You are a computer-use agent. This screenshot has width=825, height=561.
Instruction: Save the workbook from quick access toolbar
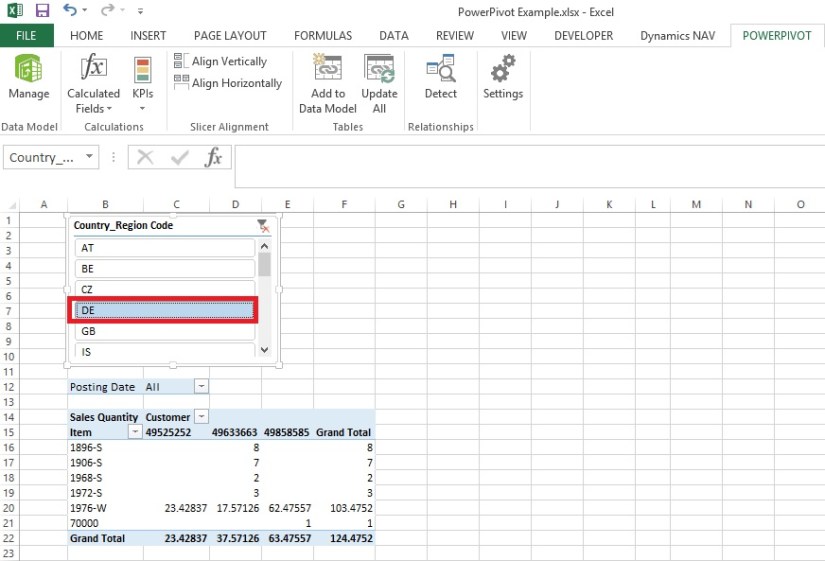42,10
